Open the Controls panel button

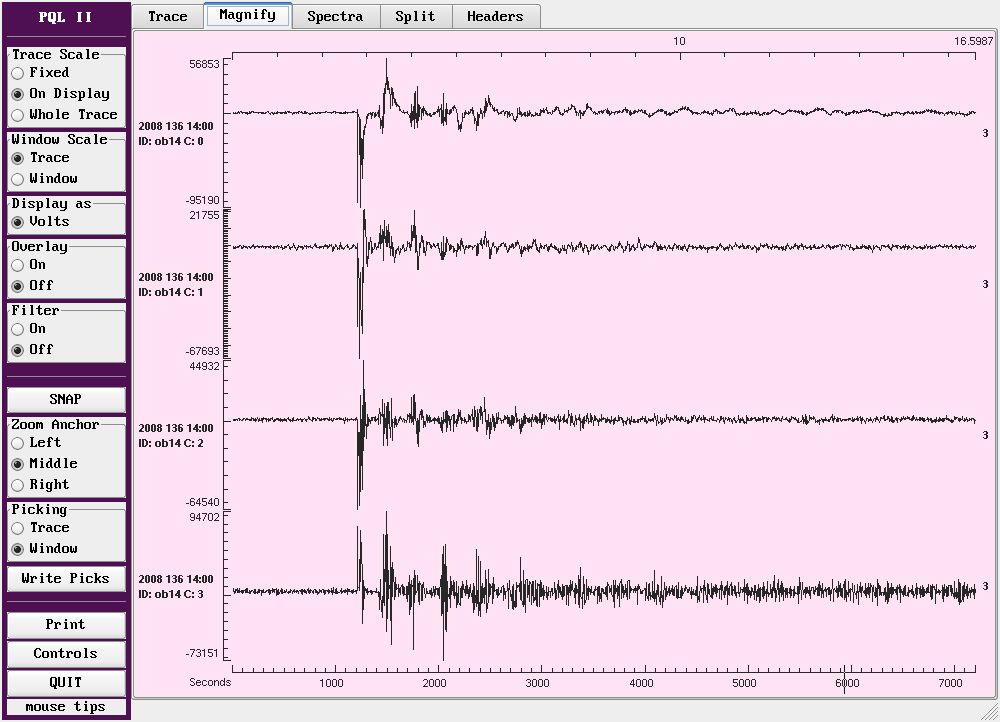pos(66,654)
